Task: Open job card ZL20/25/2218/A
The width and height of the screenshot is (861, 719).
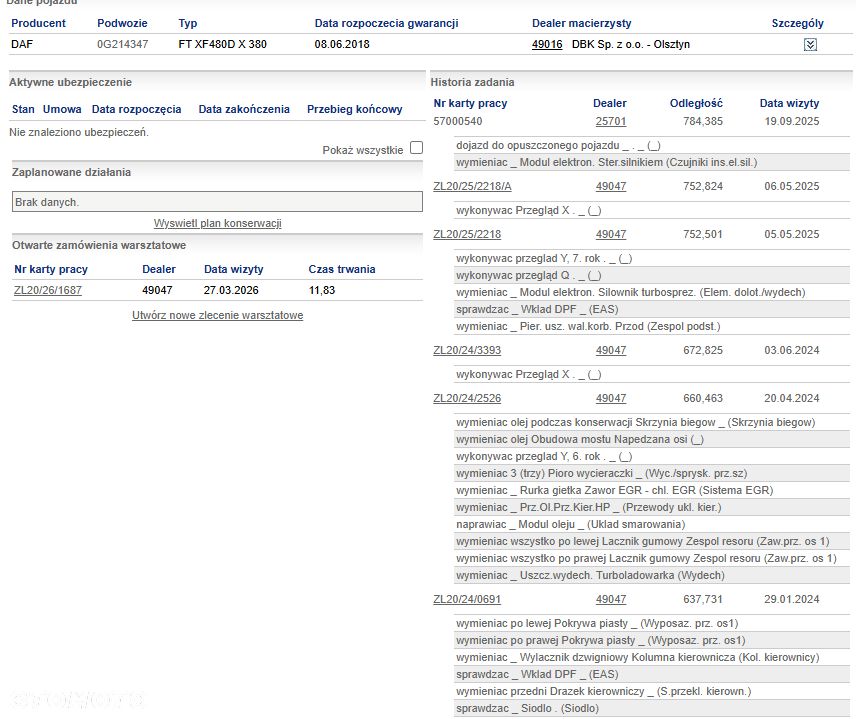Action: [472, 186]
